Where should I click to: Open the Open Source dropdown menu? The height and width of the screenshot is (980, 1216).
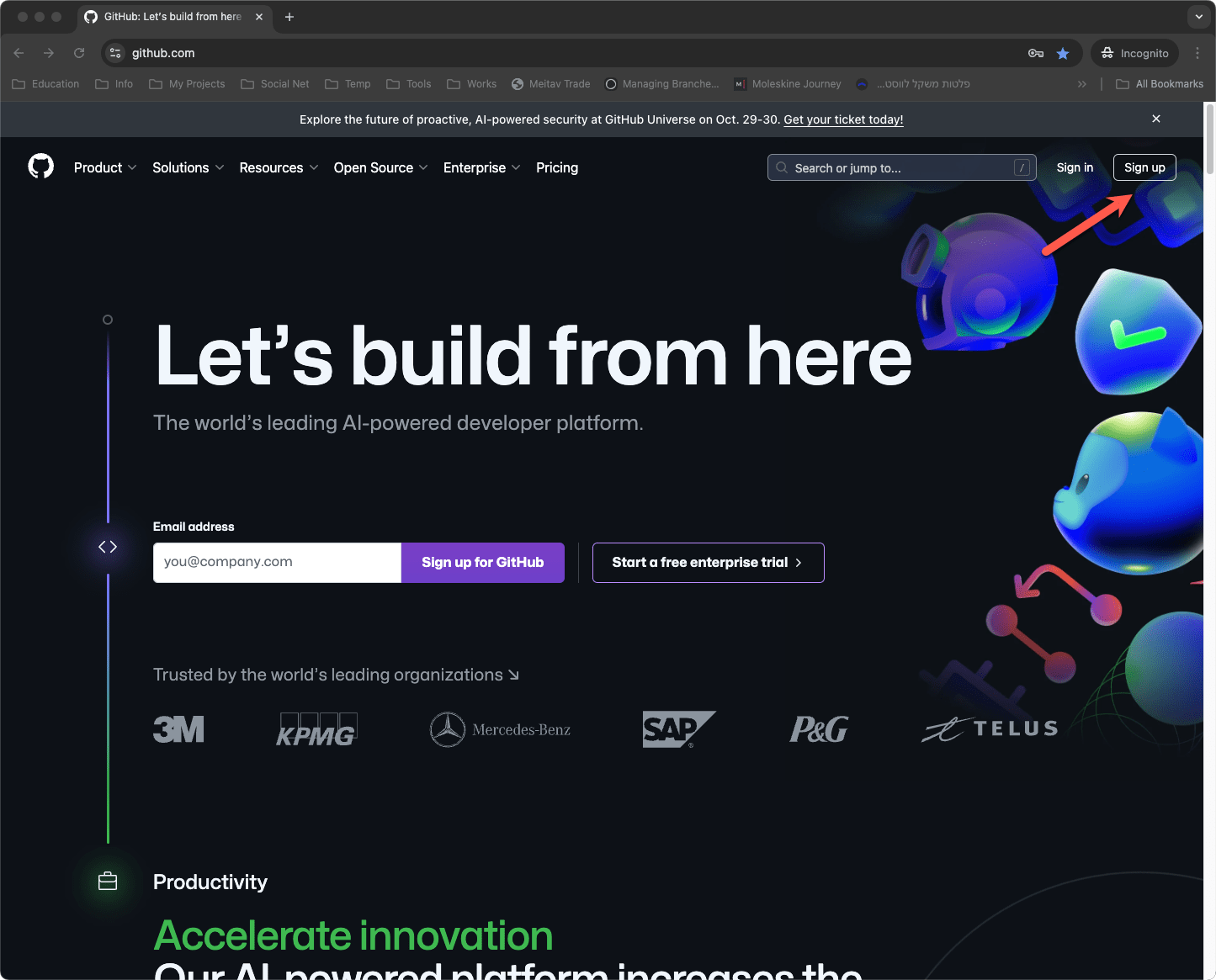[380, 167]
